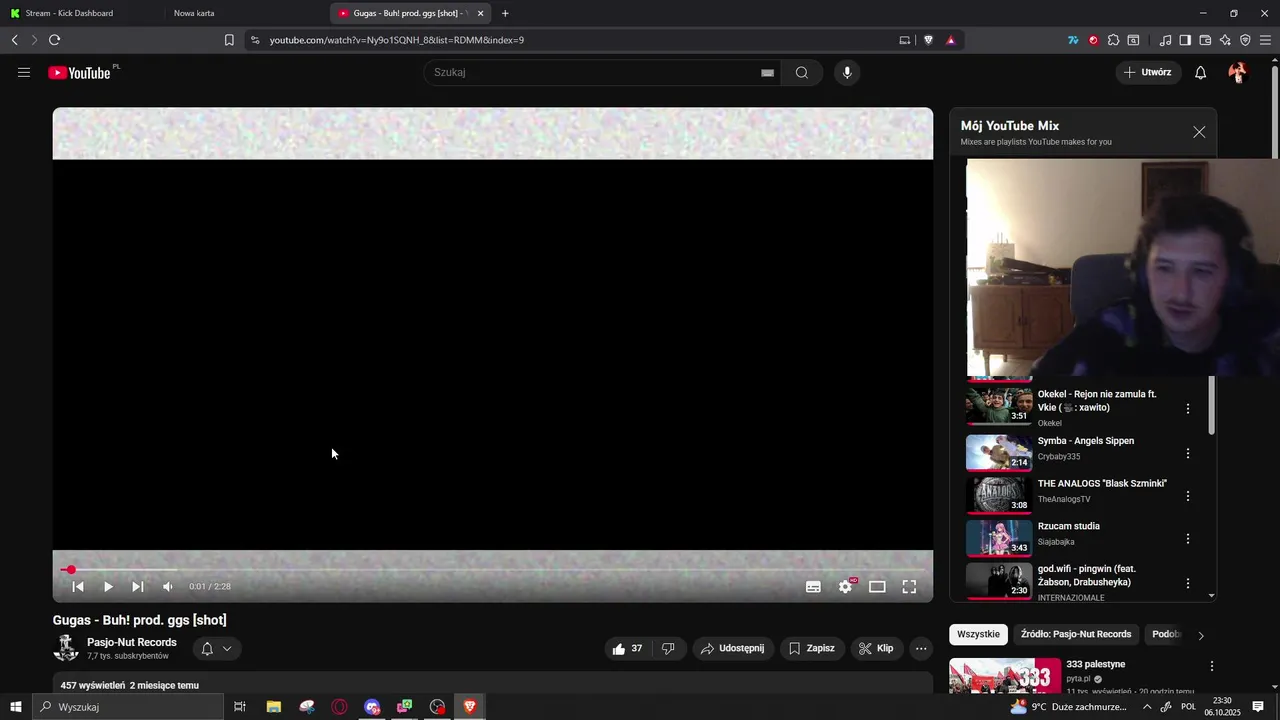Close the Mój YouTube Mix playlist panel
Image resolution: width=1280 pixels, height=720 pixels.
click(1199, 132)
